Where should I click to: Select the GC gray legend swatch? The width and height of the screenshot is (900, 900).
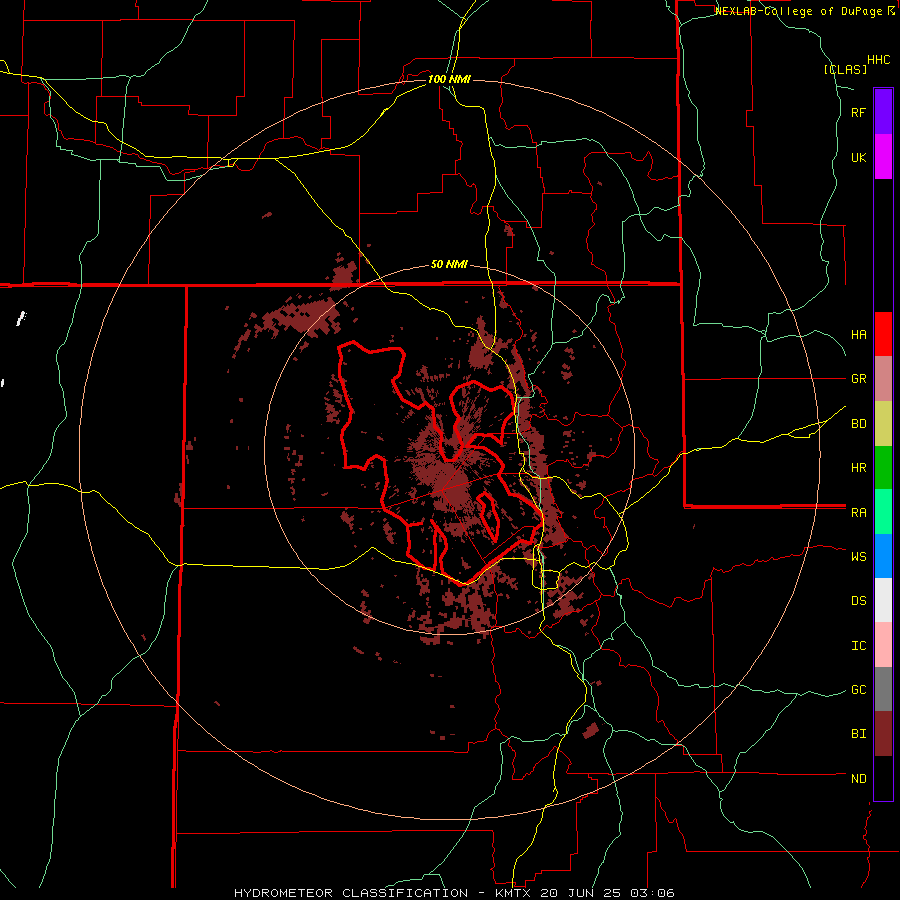[883, 689]
